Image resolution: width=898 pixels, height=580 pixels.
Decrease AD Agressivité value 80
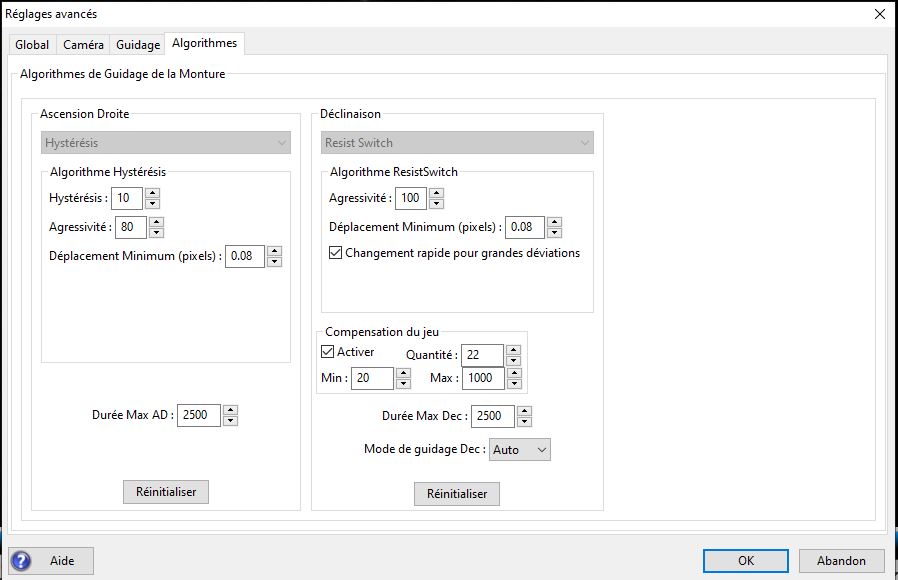[156, 232]
